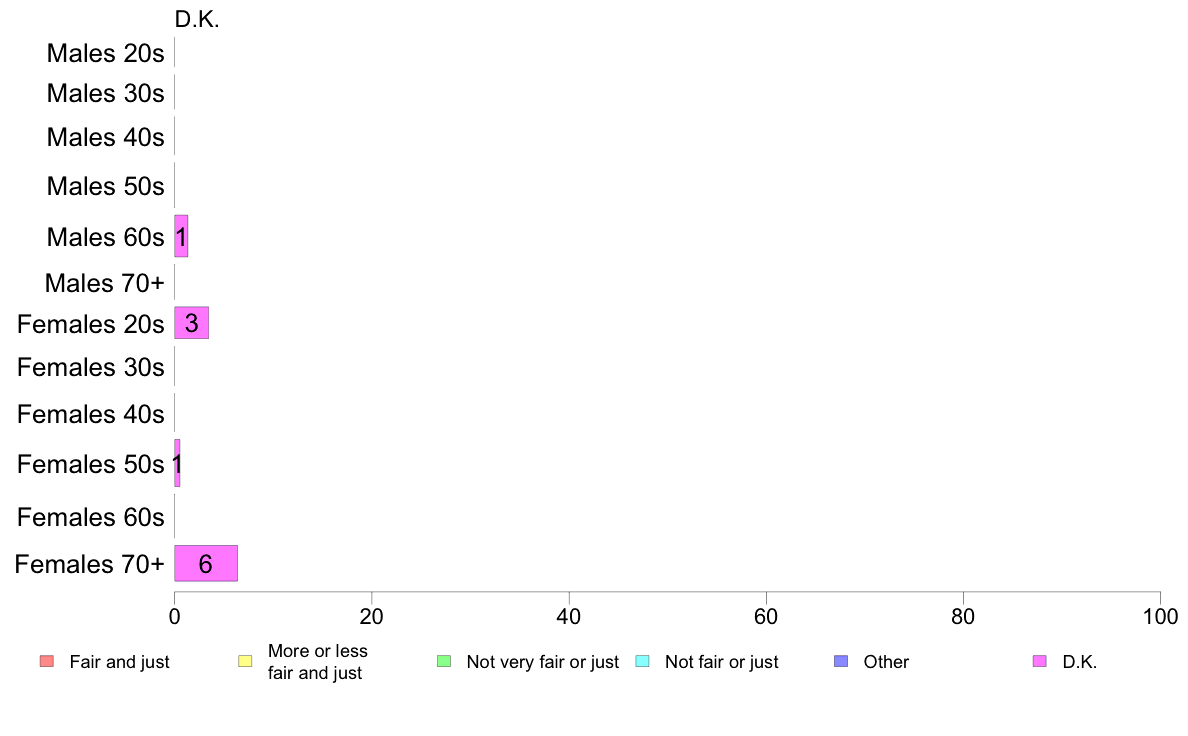Click the Males 70+ row label

coord(105,283)
